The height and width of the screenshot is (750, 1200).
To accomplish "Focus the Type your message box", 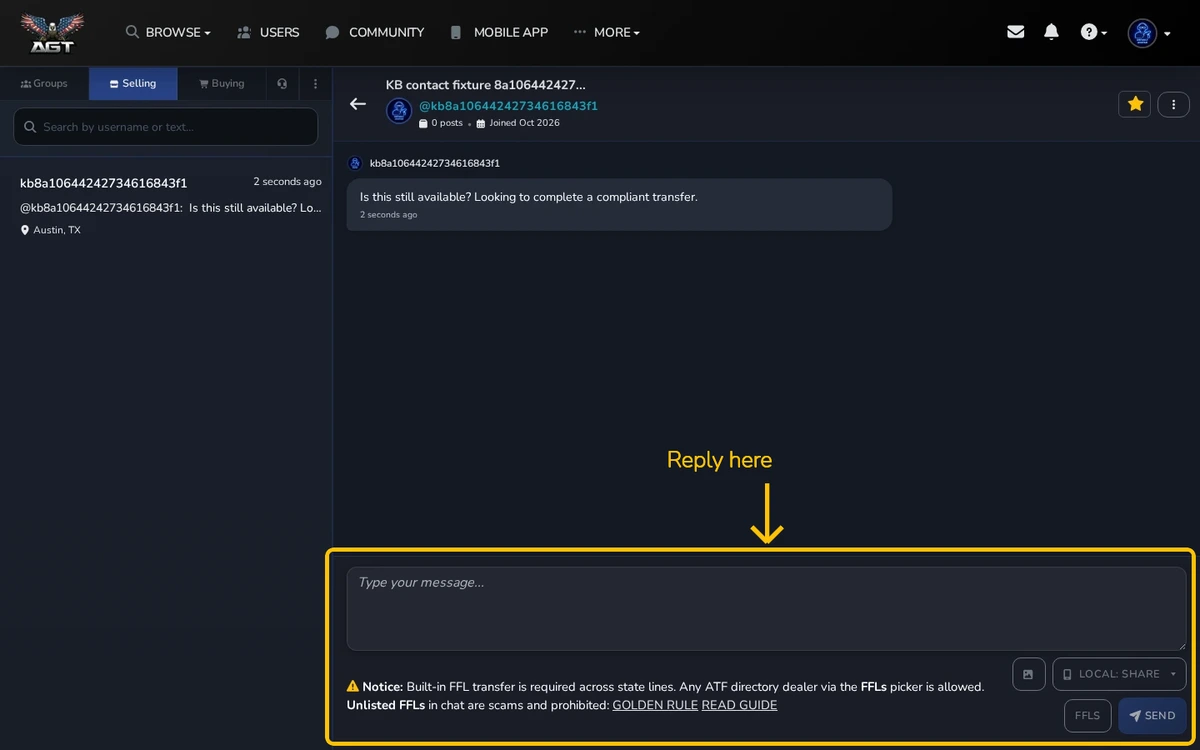I will [766, 609].
